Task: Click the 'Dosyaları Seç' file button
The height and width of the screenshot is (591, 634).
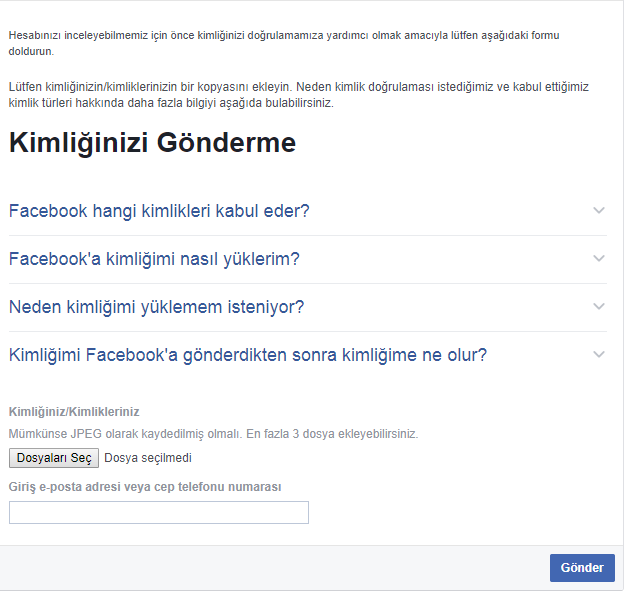Action: click(x=54, y=458)
